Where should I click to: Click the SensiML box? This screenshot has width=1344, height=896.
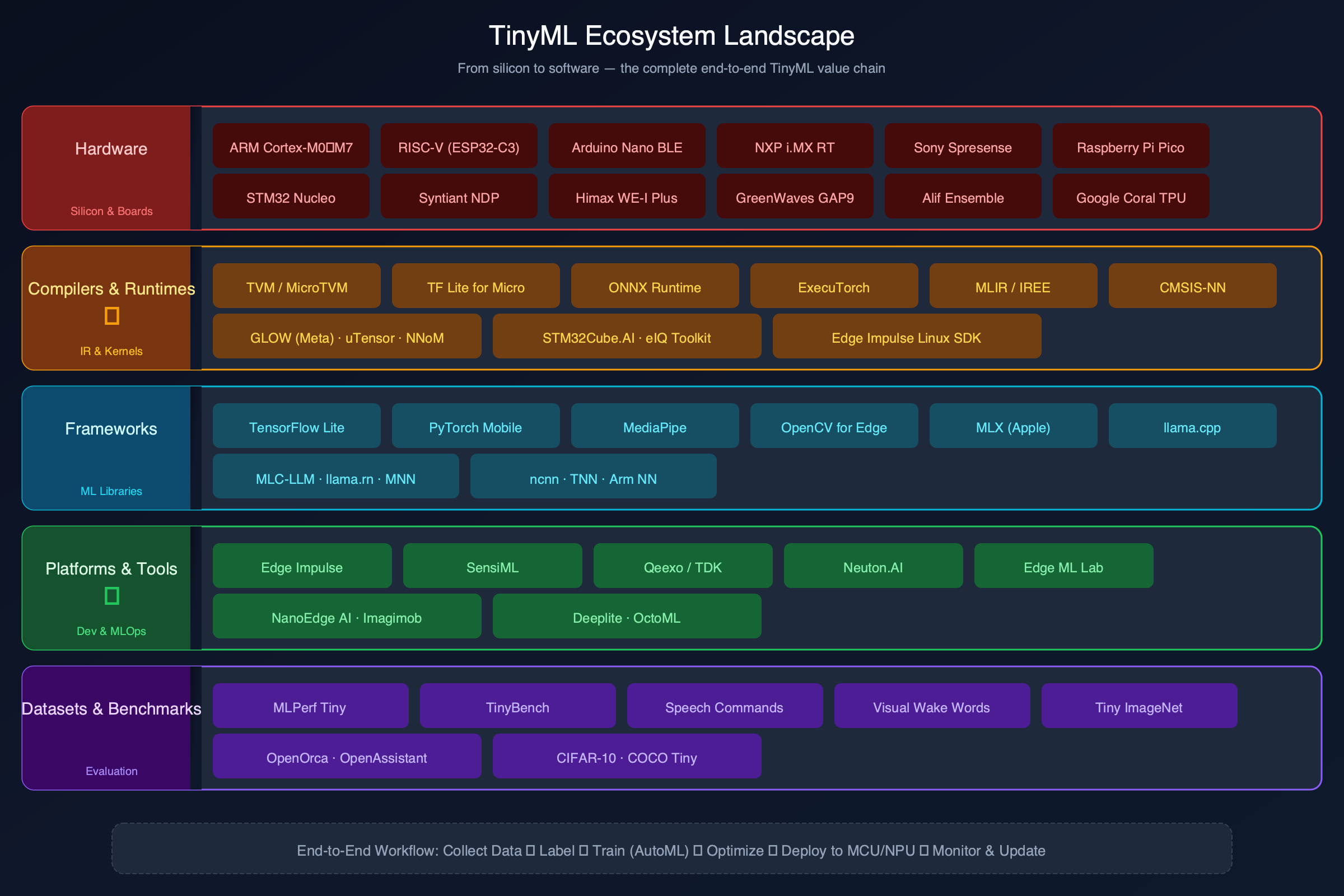[493, 566]
